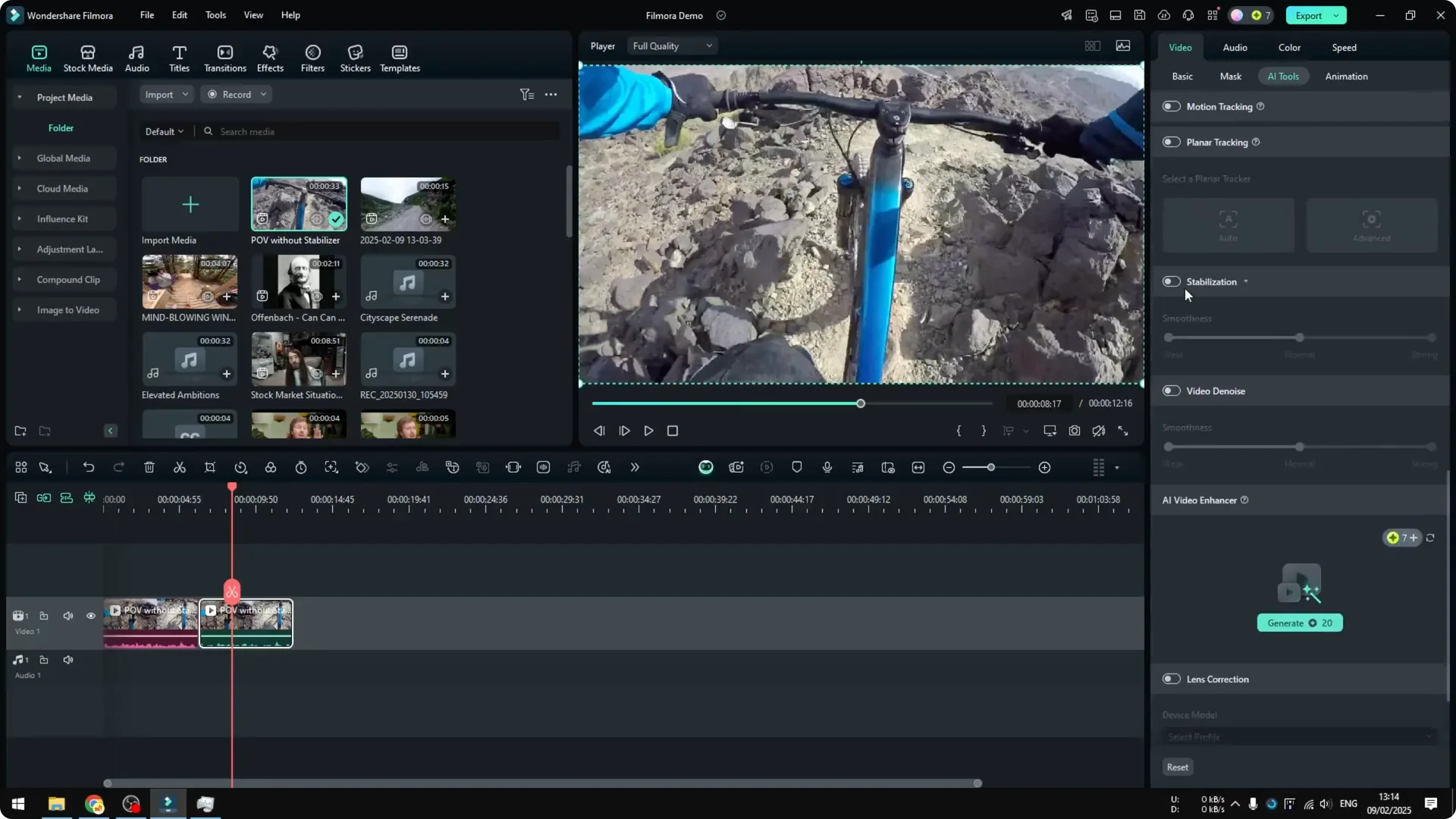Open the Stickers panel
Screen dimensions: 1456x819
pos(355,57)
